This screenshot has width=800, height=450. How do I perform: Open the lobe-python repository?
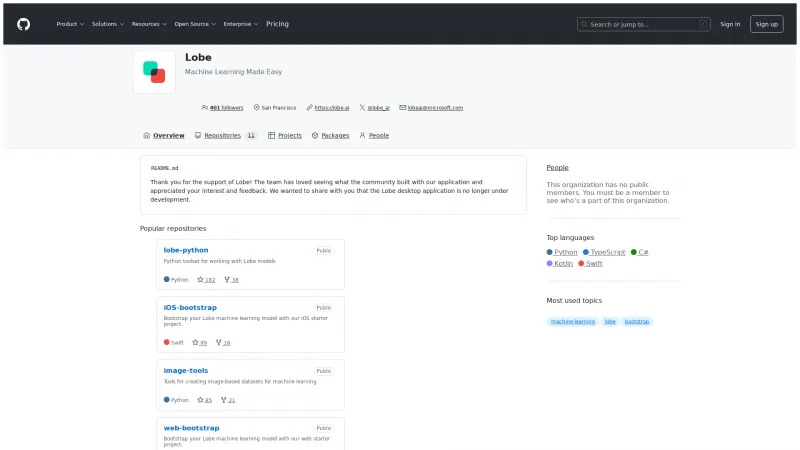186,250
